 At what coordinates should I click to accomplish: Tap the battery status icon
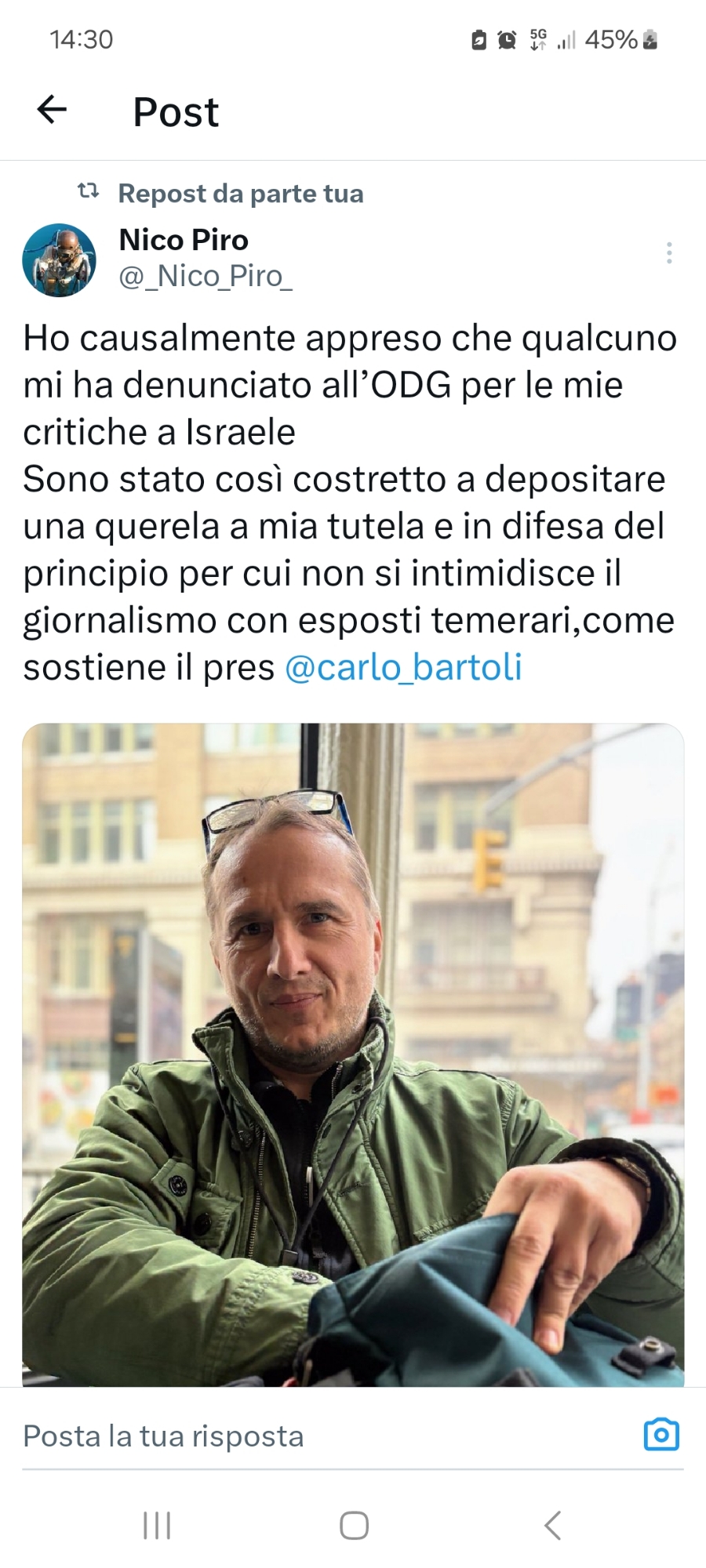650,39
